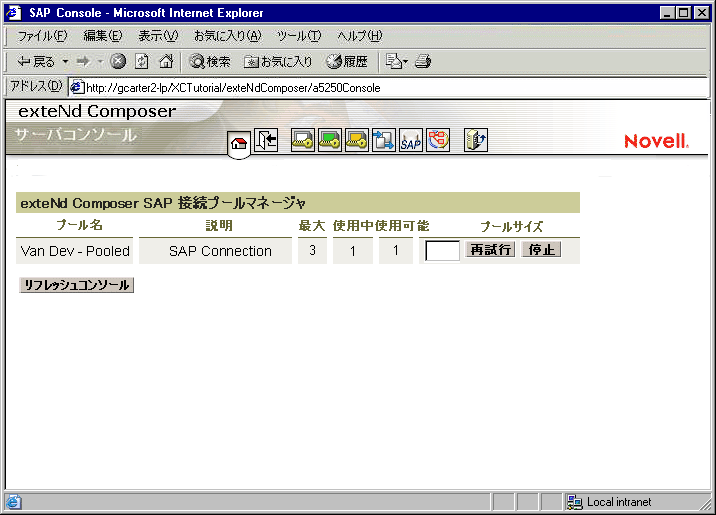Click the プールサイズ column header
Image resolution: width=716 pixels, height=515 pixels.
pyautogui.click(x=511, y=226)
